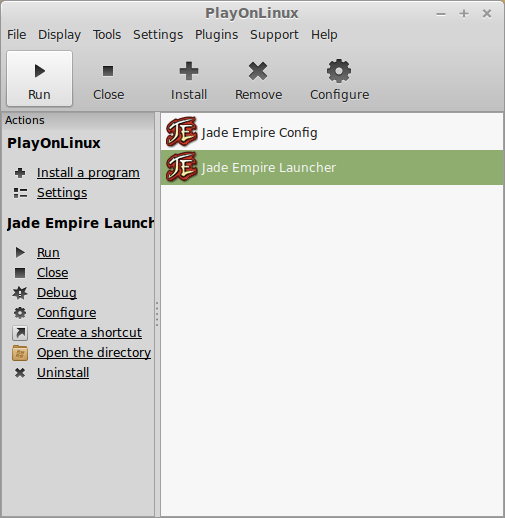Image resolution: width=505 pixels, height=518 pixels.
Task: Click the sidebar splitter handle dots
Action: point(157,314)
